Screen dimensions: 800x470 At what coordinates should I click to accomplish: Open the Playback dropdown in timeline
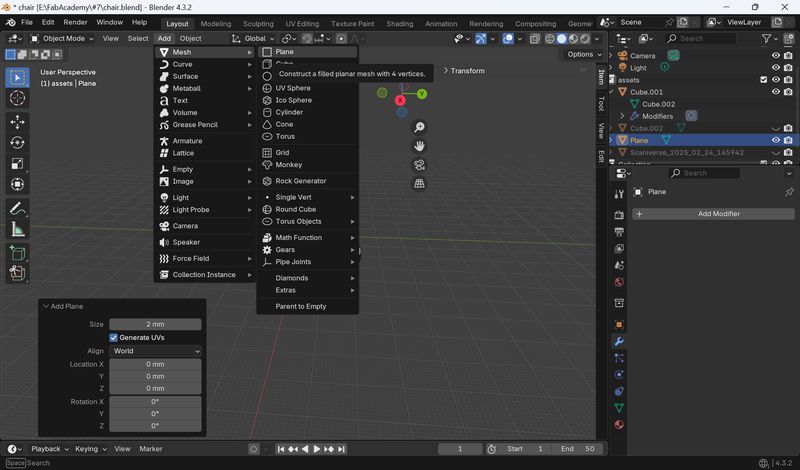click(49, 449)
